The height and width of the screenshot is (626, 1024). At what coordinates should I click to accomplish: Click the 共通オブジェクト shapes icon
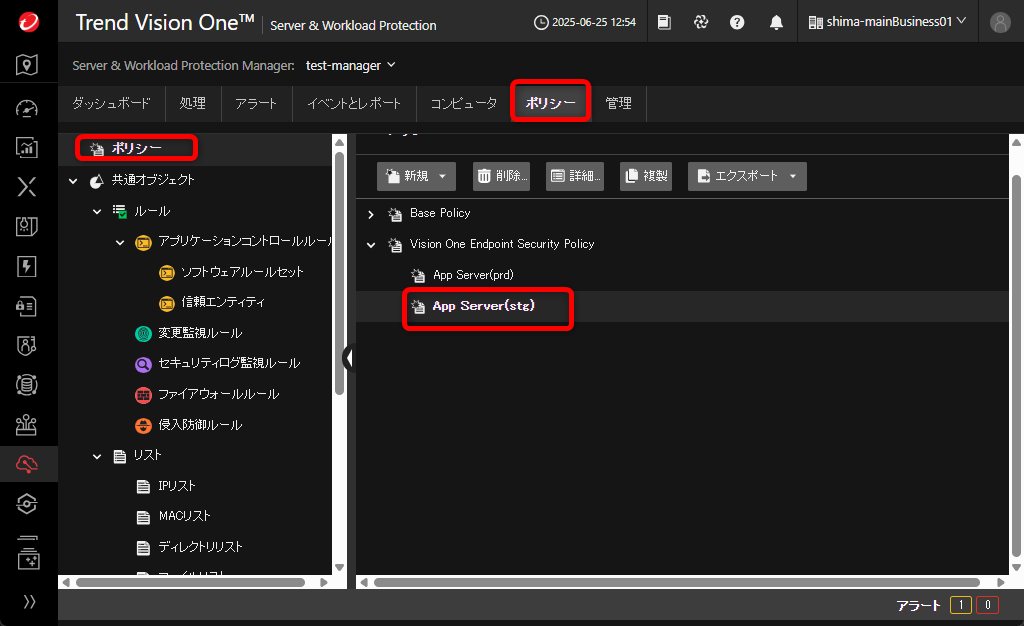tap(97, 181)
